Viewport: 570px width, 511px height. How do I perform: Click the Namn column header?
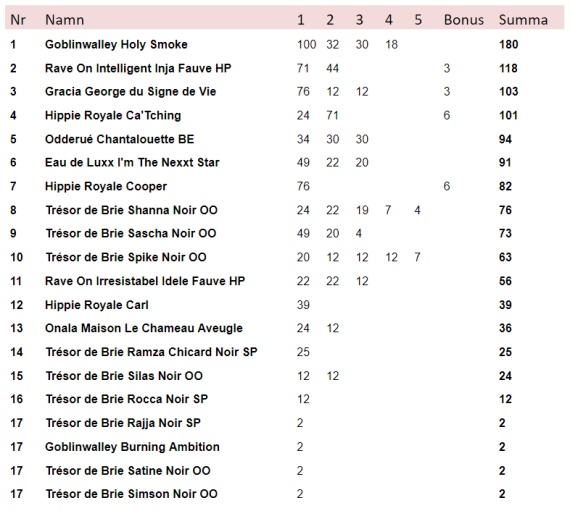tap(65, 20)
